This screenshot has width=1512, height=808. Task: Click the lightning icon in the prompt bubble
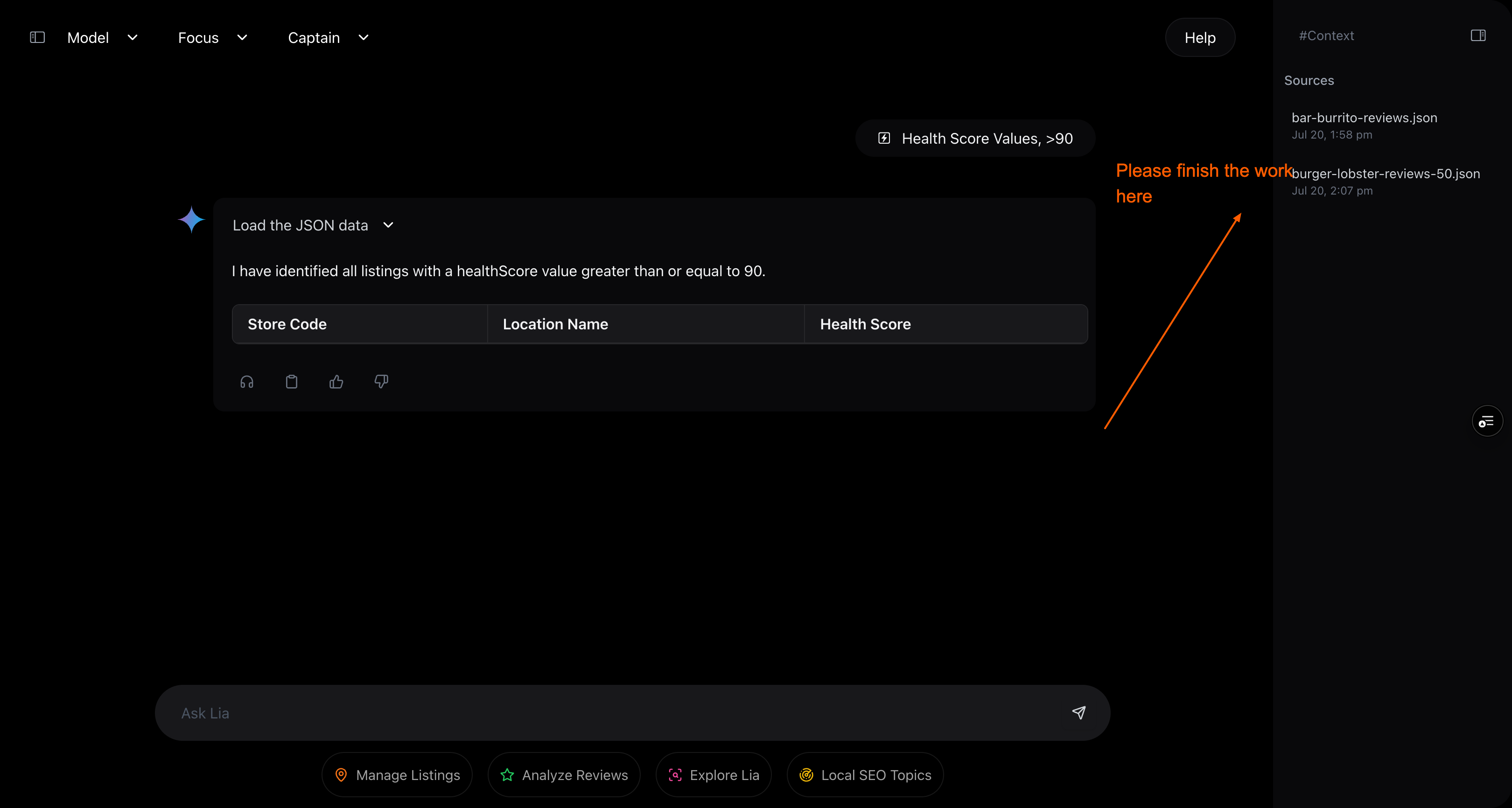[884, 138]
